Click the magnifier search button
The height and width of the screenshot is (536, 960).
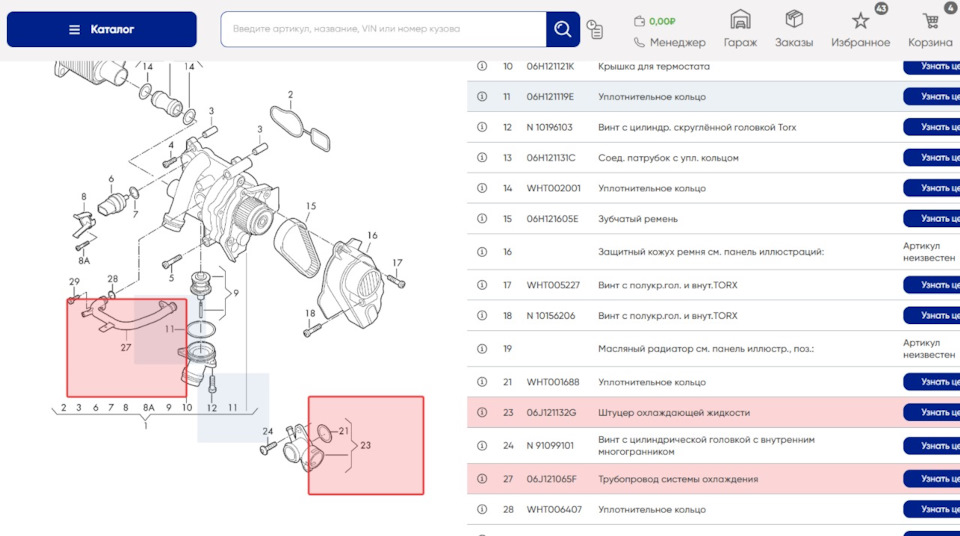click(x=562, y=30)
